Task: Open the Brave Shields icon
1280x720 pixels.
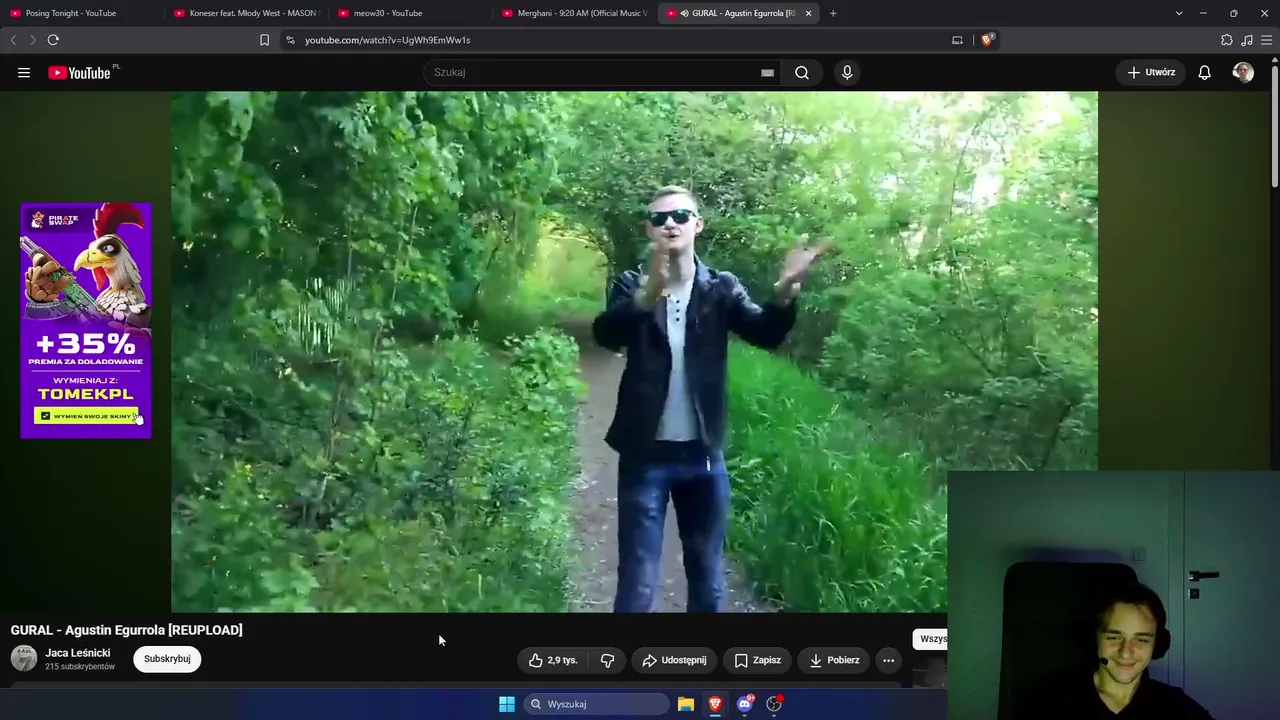Action: (x=988, y=40)
